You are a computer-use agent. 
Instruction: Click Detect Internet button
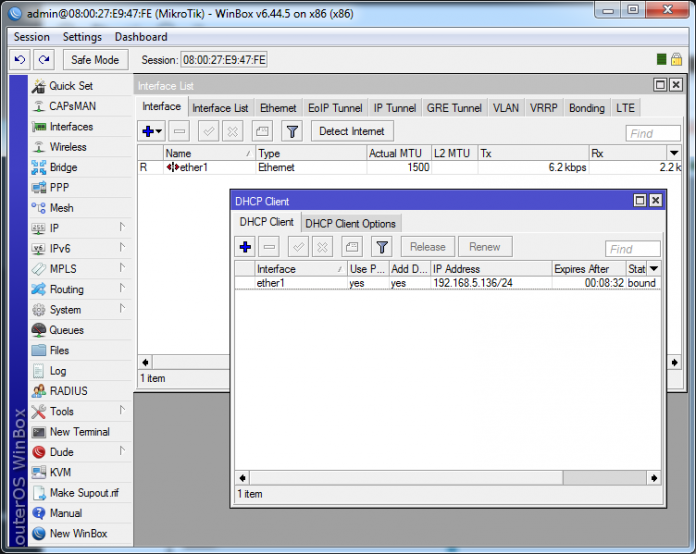352,131
